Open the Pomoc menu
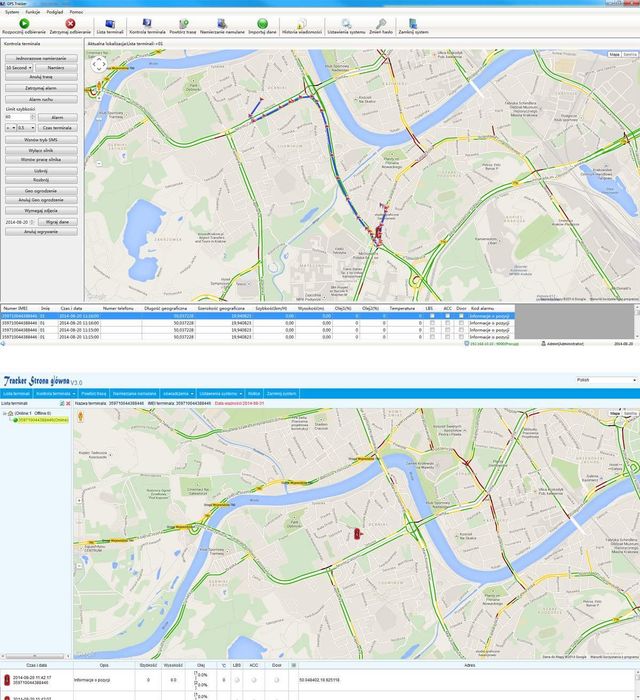640x700 pixels. pyautogui.click(x=76, y=12)
